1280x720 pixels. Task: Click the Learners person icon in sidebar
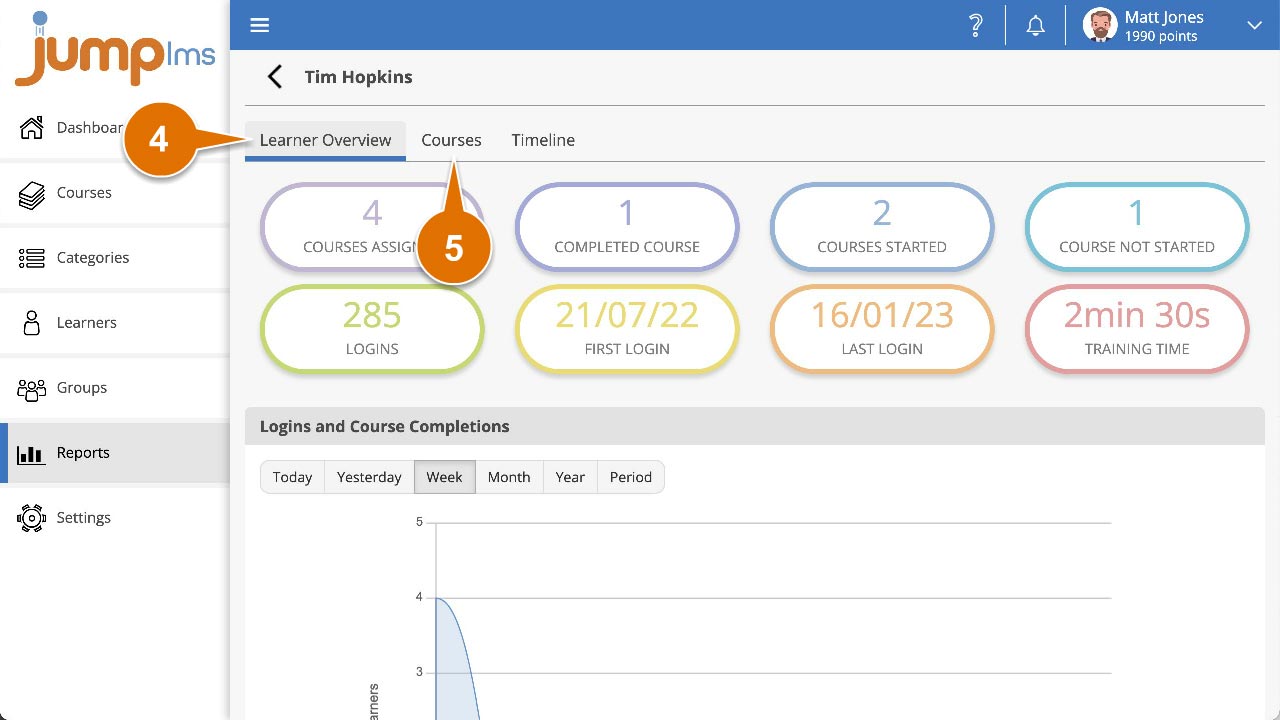tap(32, 323)
